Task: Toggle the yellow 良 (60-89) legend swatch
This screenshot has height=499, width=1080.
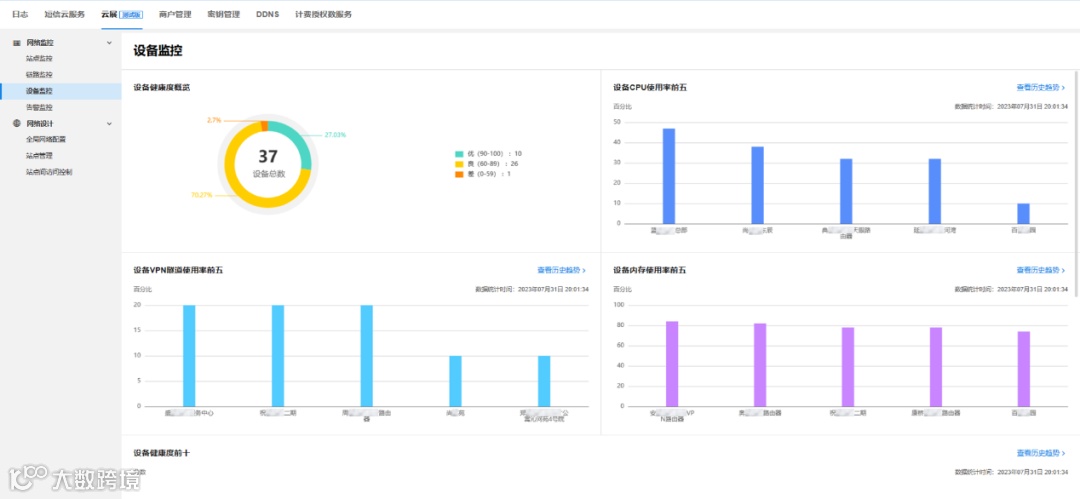Action: (459, 164)
